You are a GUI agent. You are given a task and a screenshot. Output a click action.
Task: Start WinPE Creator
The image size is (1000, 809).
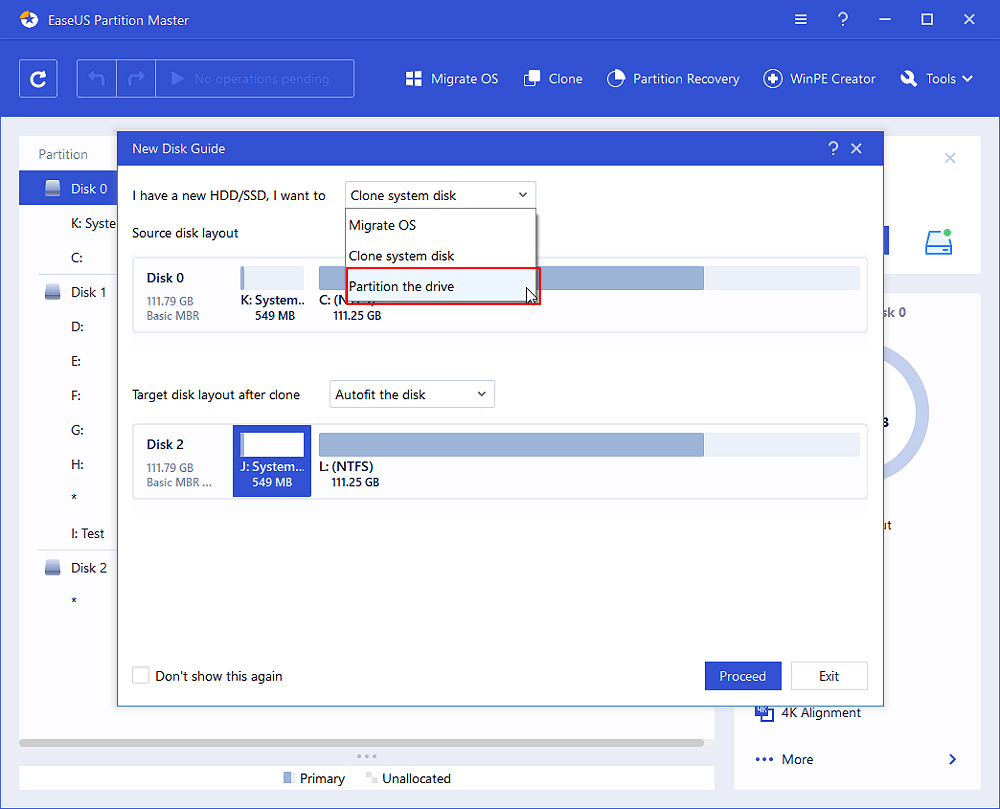[819, 79]
